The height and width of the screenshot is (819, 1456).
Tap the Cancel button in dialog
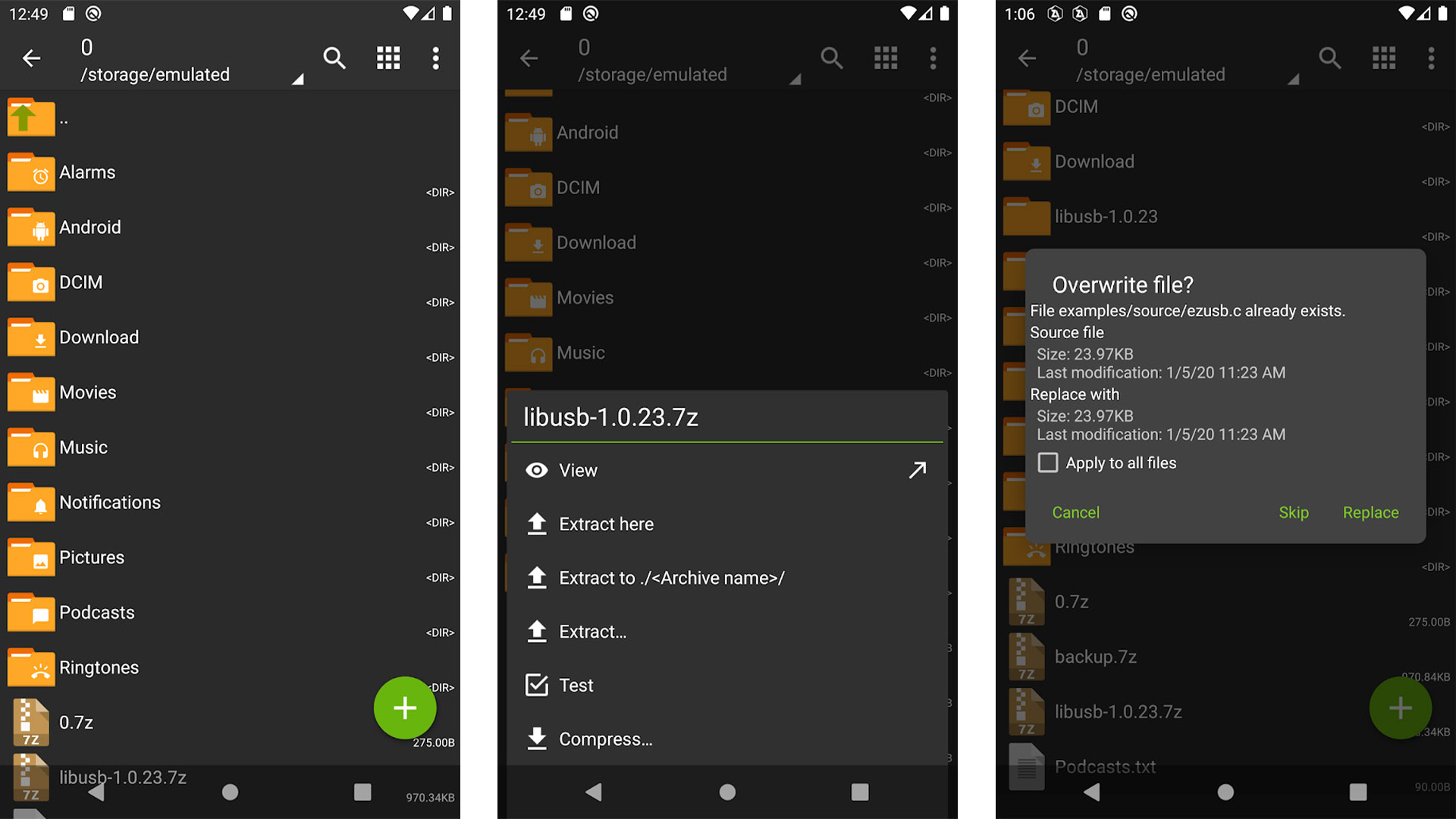pos(1077,512)
